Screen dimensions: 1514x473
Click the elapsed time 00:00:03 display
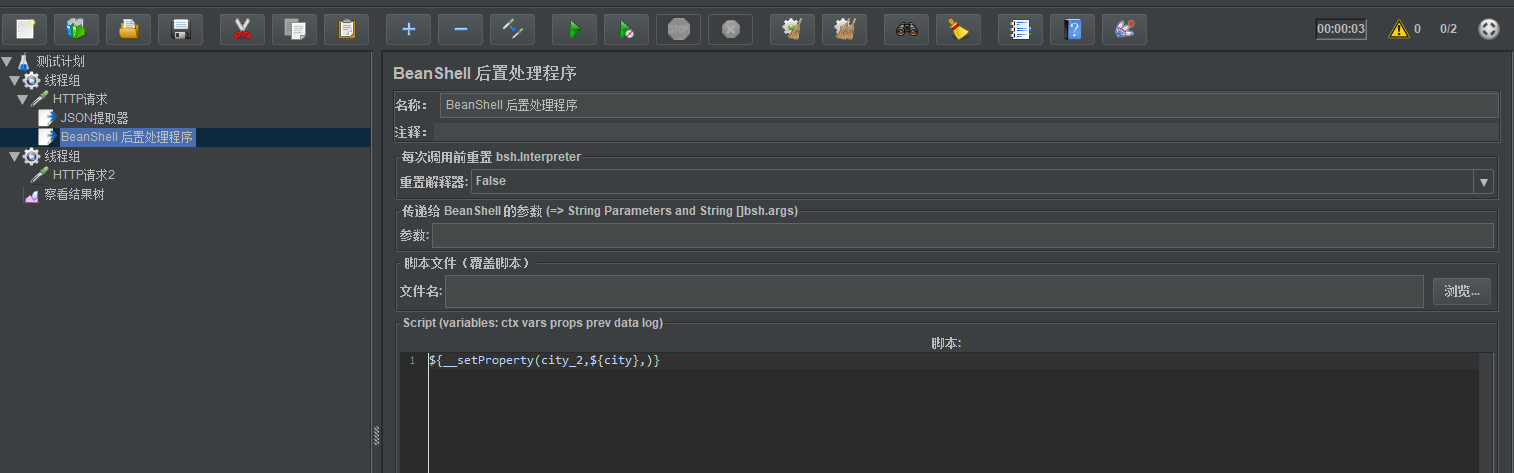pyautogui.click(x=1340, y=29)
